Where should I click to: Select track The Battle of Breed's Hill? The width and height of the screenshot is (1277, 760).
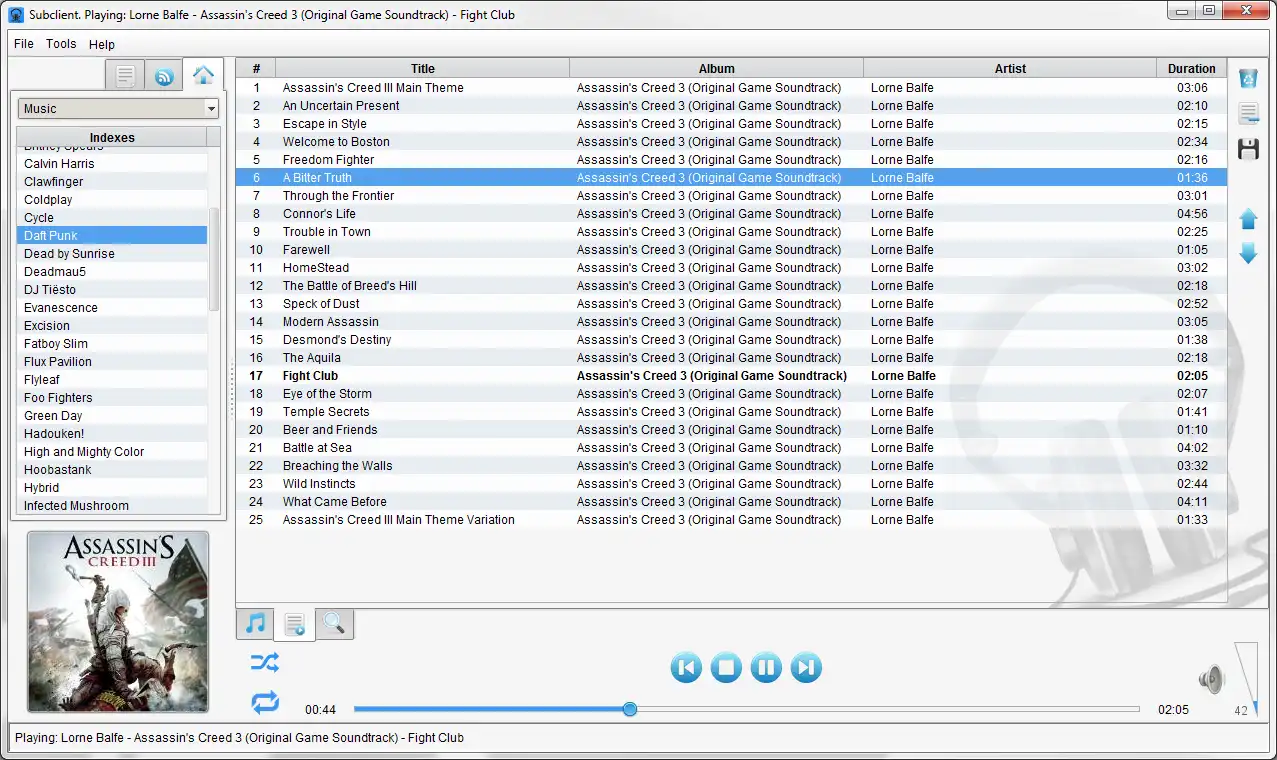pos(731,286)
